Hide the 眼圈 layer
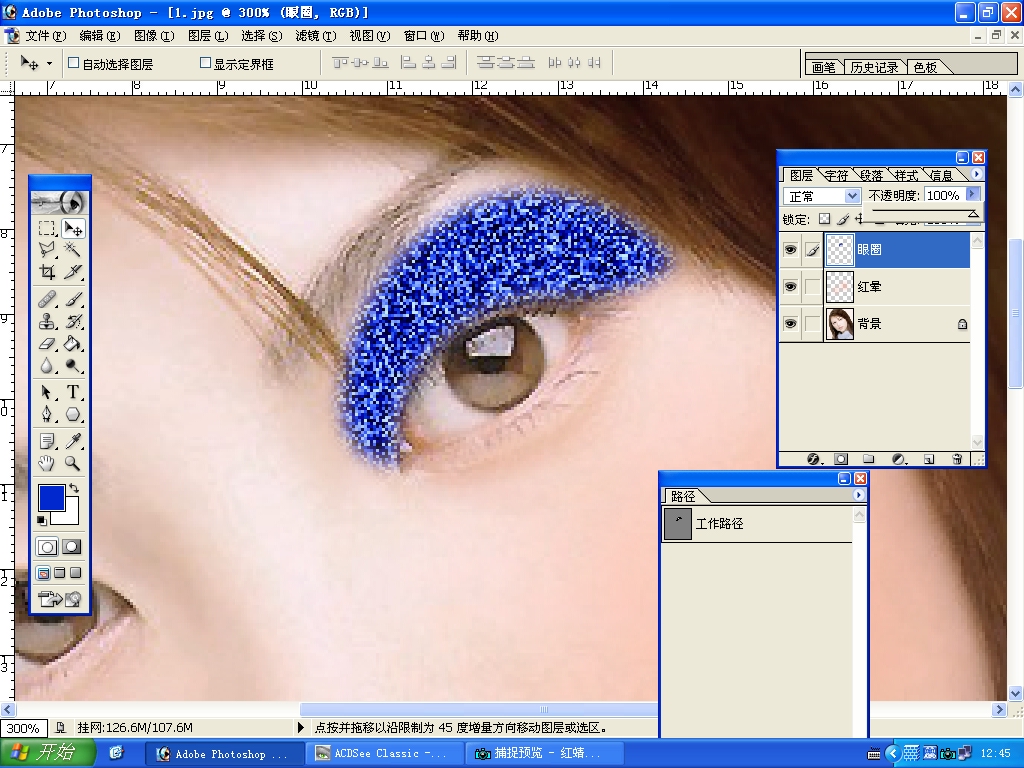This screenshot has height=768, width=1024. [x=790, y=249]
